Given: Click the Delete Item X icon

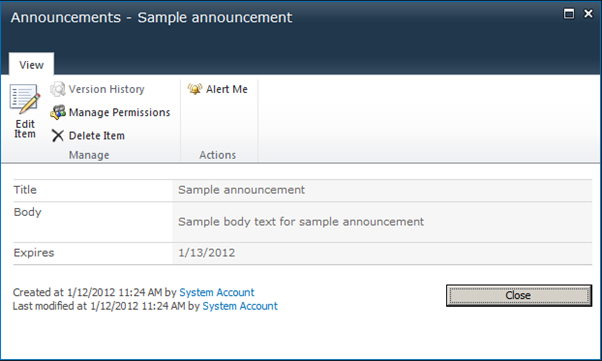Looking at the screenshot, I should coord(58,136).
